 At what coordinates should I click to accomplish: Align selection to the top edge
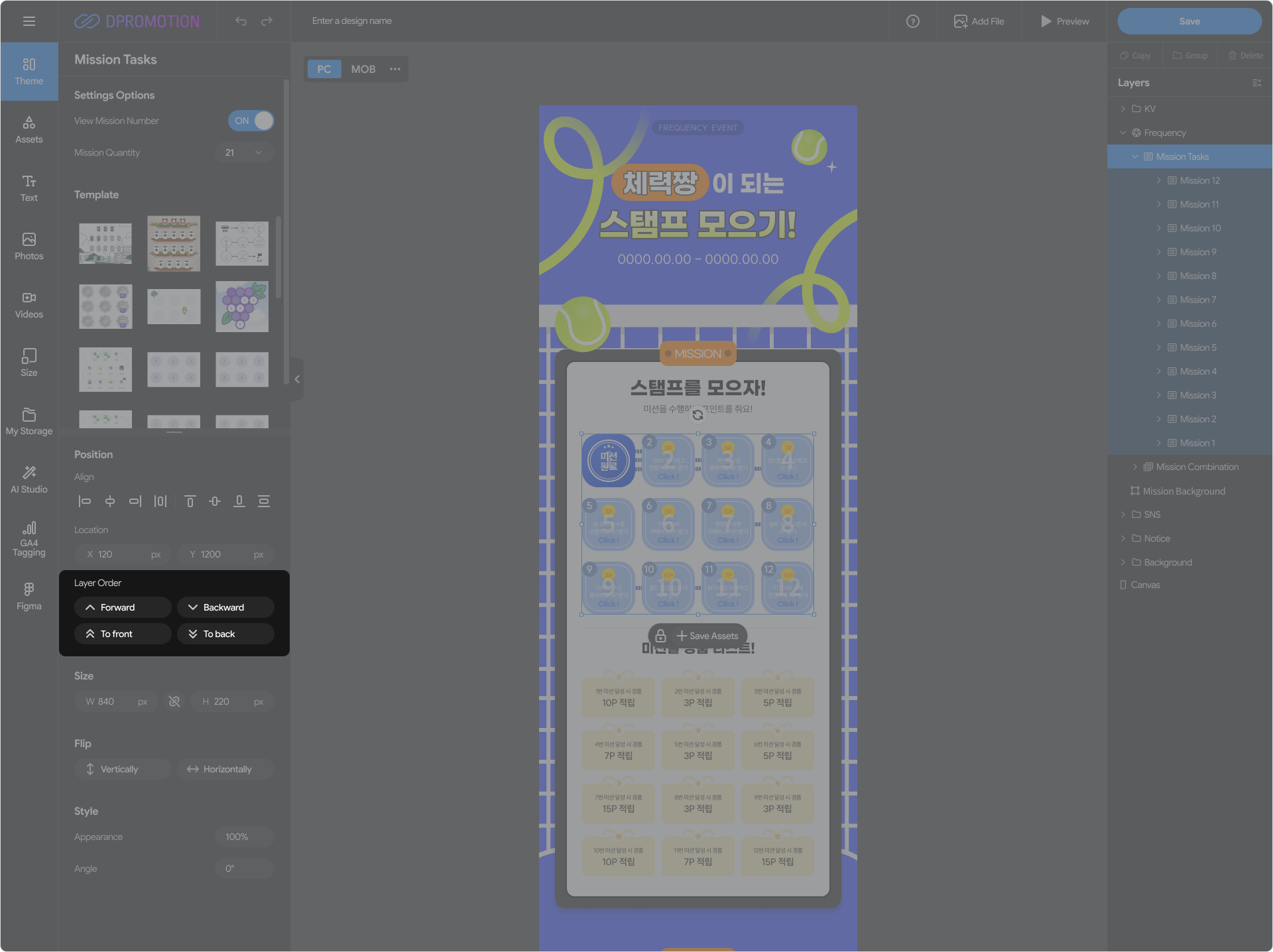(x=190, y=501)
